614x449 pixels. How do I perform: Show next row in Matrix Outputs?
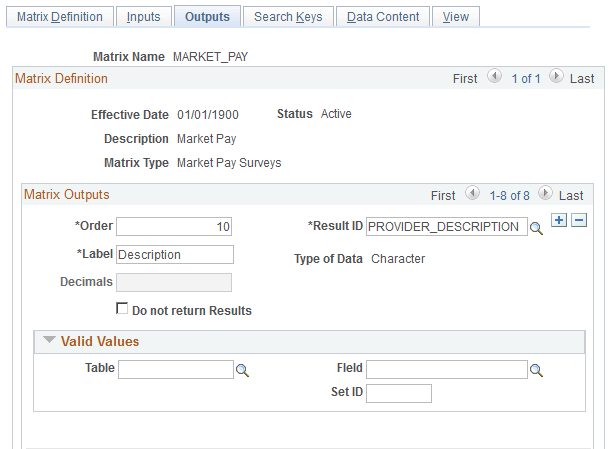pos(545,193)
